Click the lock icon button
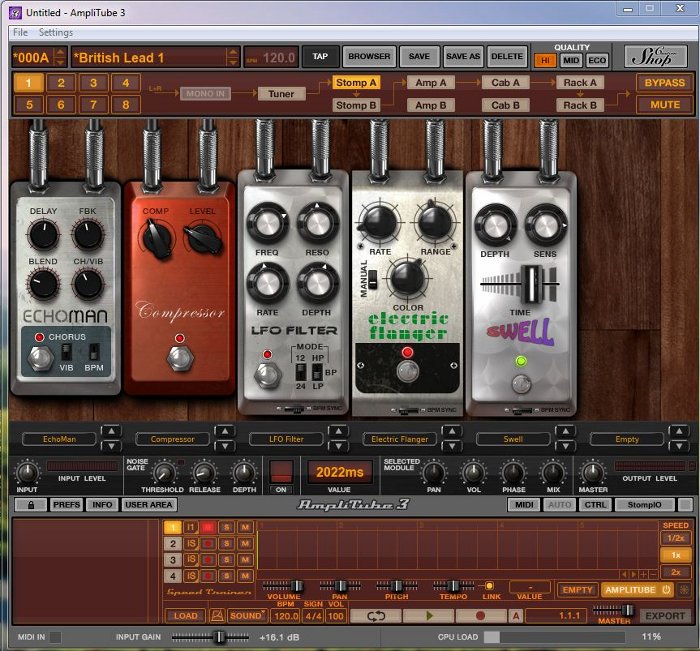 coord(31,505)
